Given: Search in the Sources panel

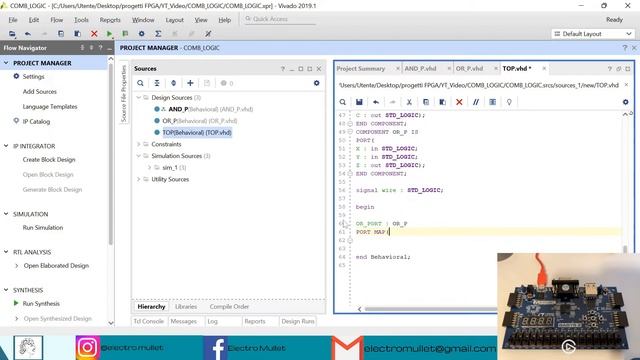Looking at the screenshot, I should 140,83.
